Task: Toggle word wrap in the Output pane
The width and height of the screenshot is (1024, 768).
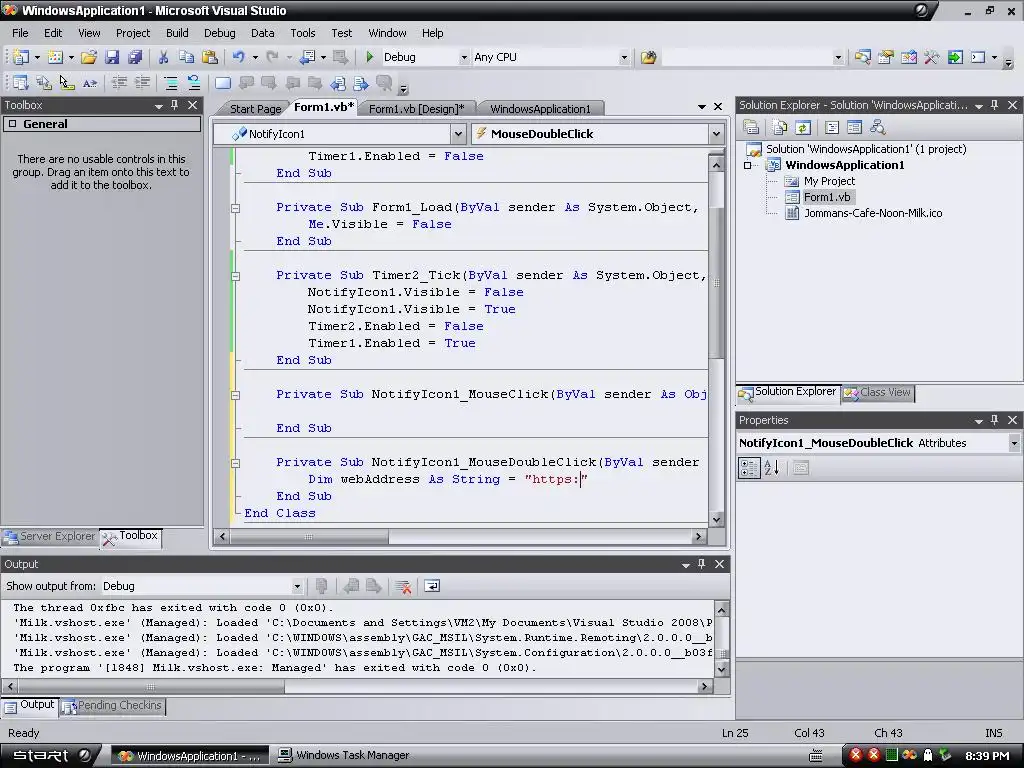Action: 432,586
